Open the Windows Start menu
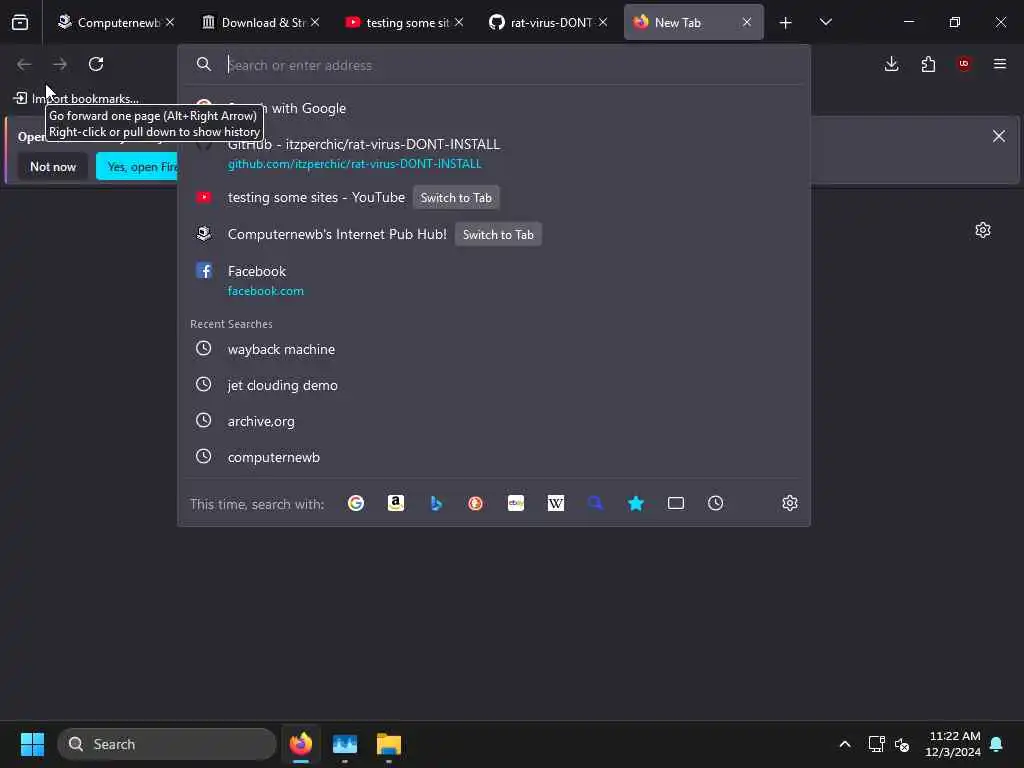Screen dimensions: 1024x768 [32, 744]
